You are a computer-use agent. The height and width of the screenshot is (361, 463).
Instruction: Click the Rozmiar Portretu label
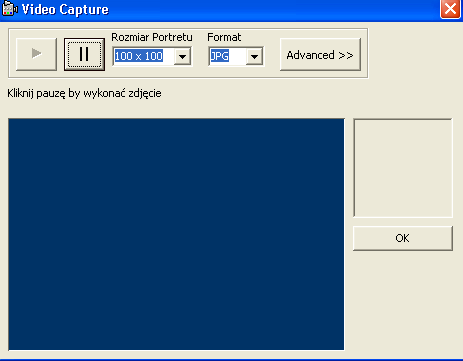tap(152, 37)
